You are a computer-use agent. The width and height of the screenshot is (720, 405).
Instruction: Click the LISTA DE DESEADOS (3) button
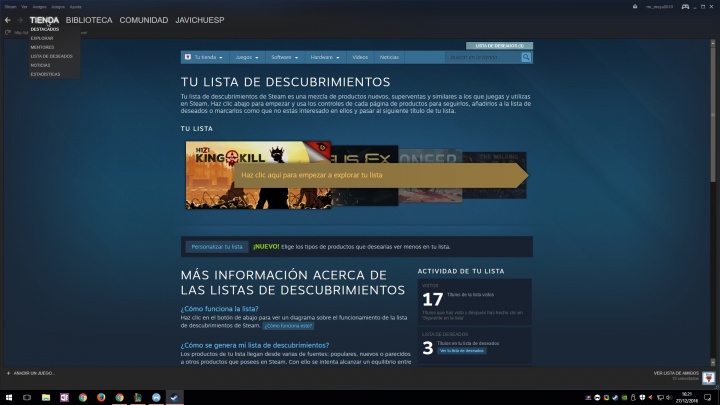[x=499, y=46]
